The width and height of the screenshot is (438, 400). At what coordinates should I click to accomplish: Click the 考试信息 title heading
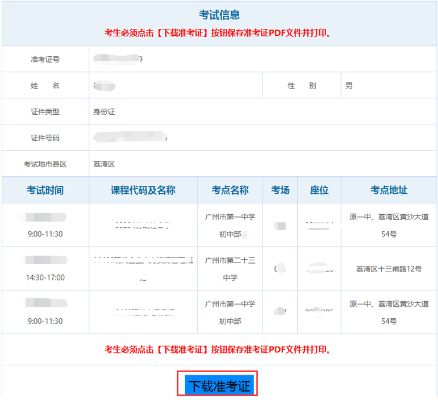point(219,15)
